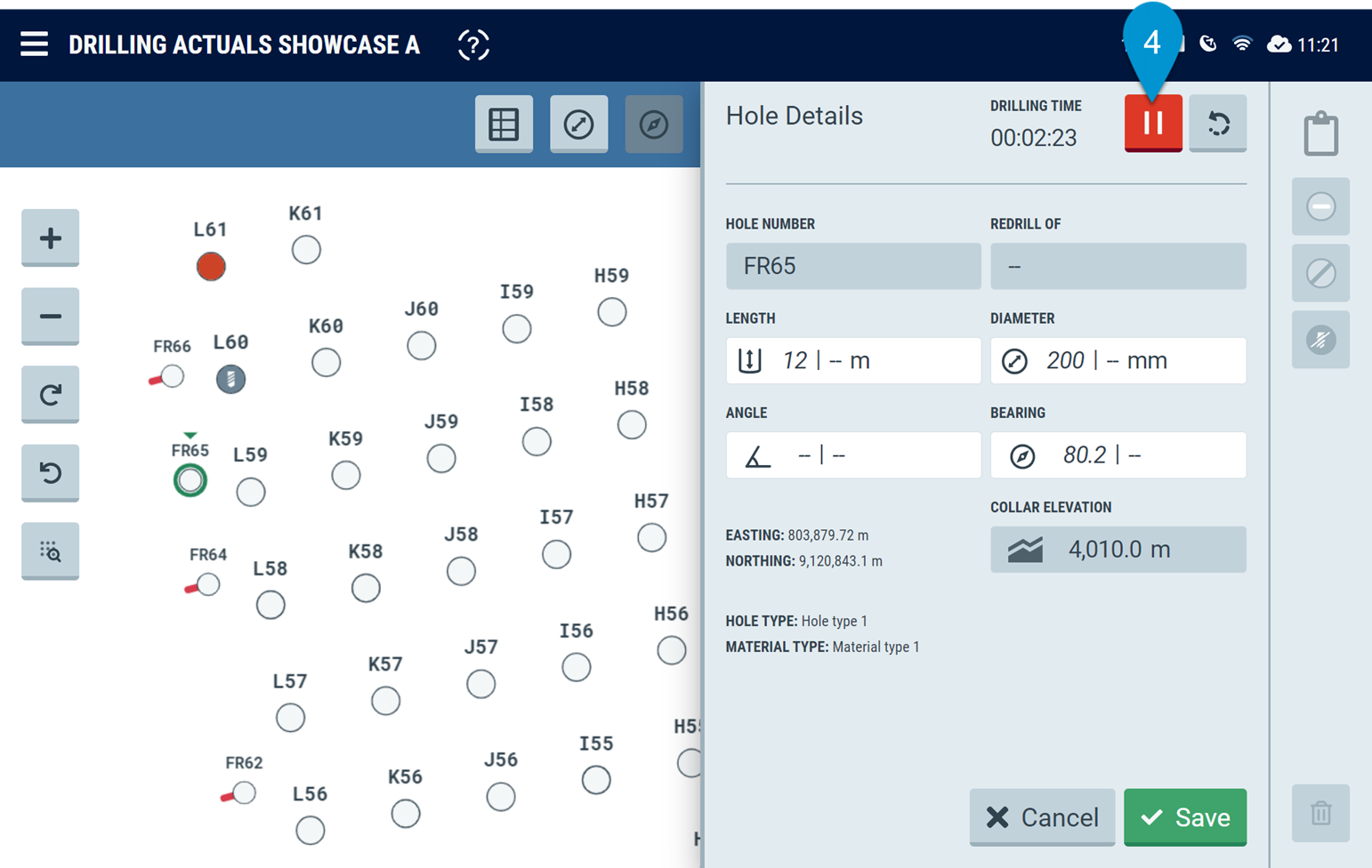The height and width of the screenshot is (868, 1372).
Task: Pause the drilling timer
Action: 1153,124
